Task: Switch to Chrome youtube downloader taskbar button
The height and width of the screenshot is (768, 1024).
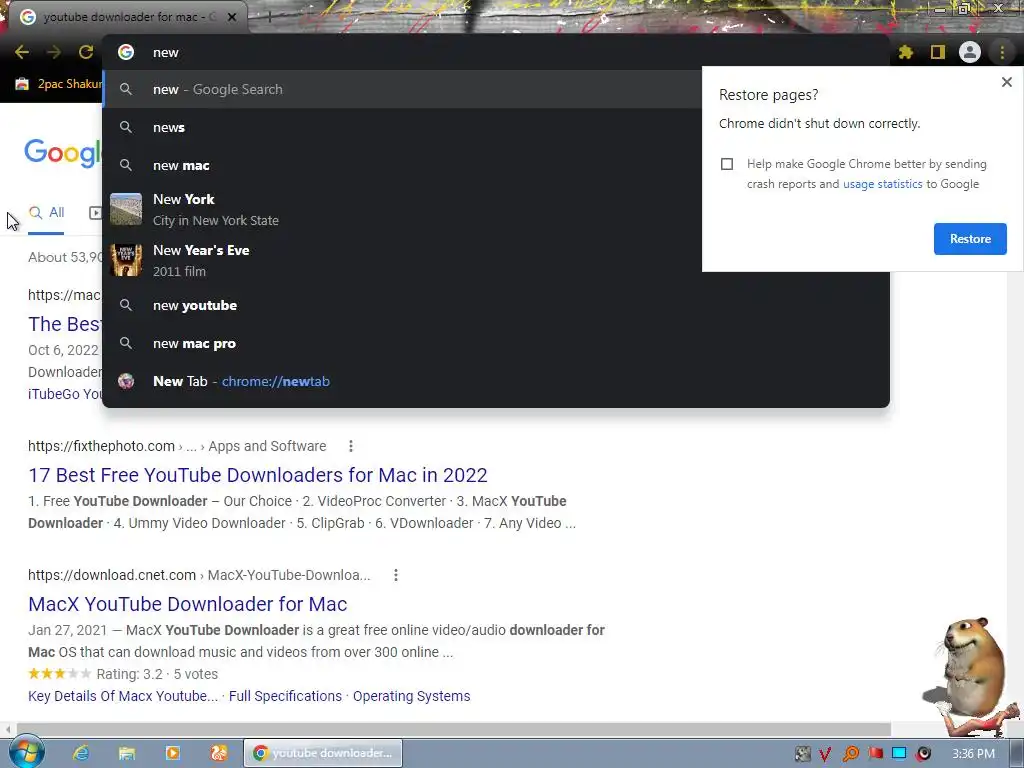Action: (323, 754)
